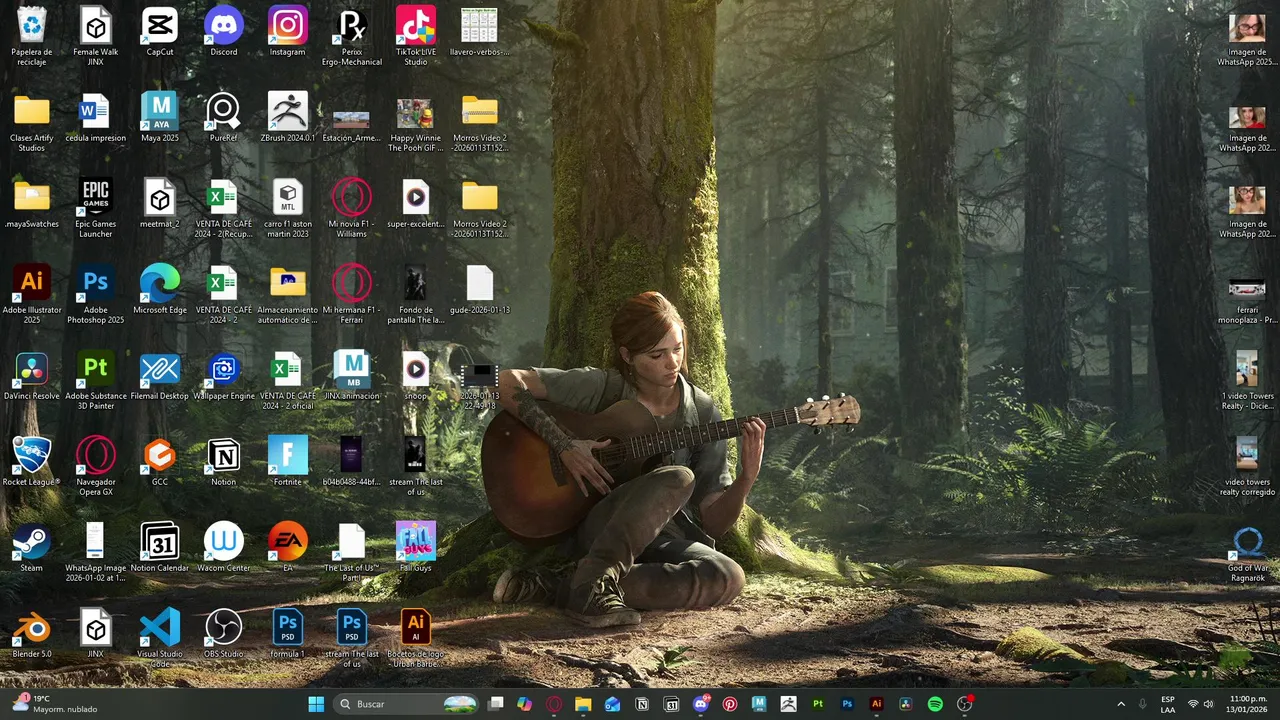The height and width of the screenshot is (720, 1280).
Task: Launch the EA app desktop shortcut
Action: (288, 548)
